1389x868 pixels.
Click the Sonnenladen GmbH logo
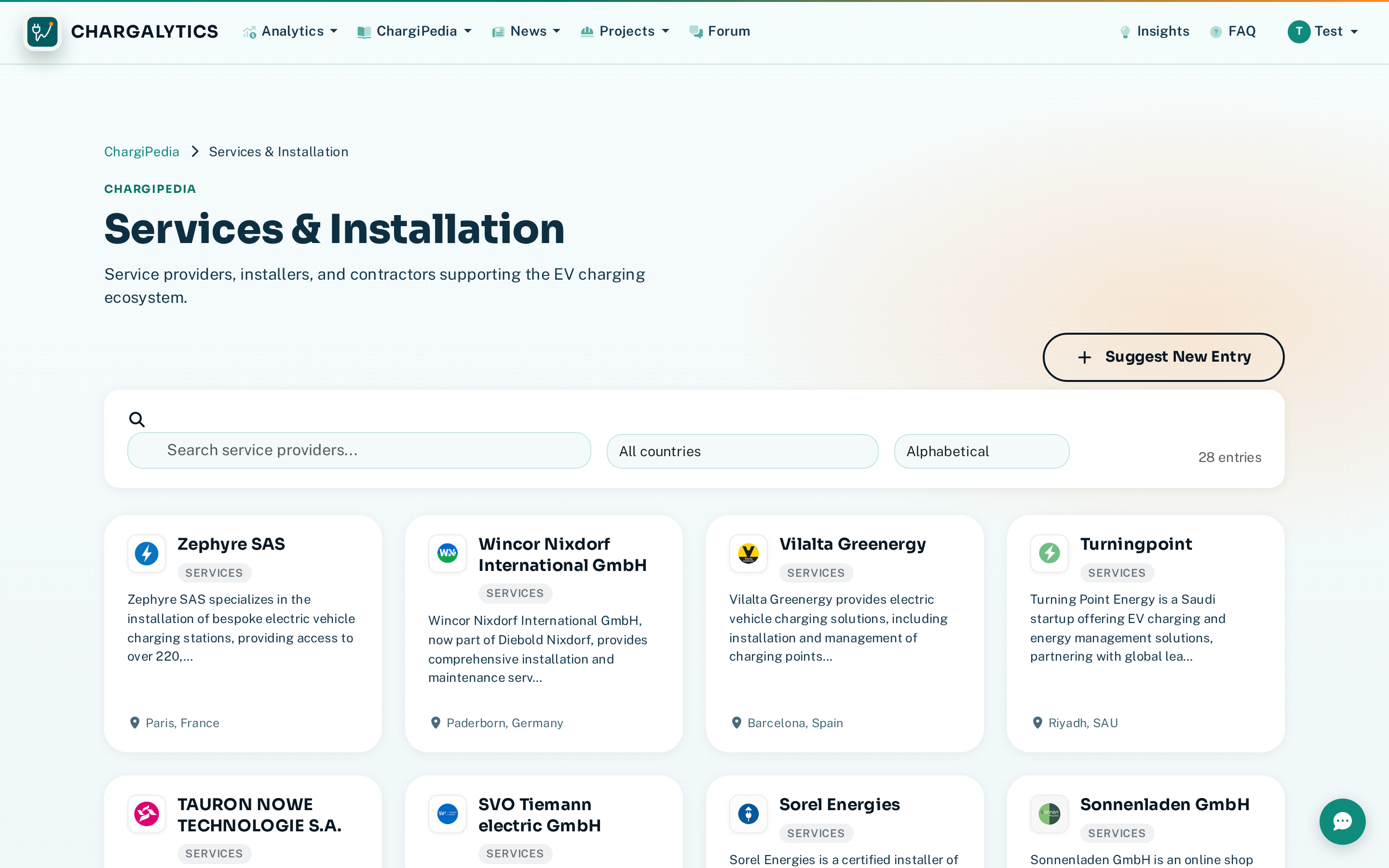pyautogui.click(x=1049, y=814)
